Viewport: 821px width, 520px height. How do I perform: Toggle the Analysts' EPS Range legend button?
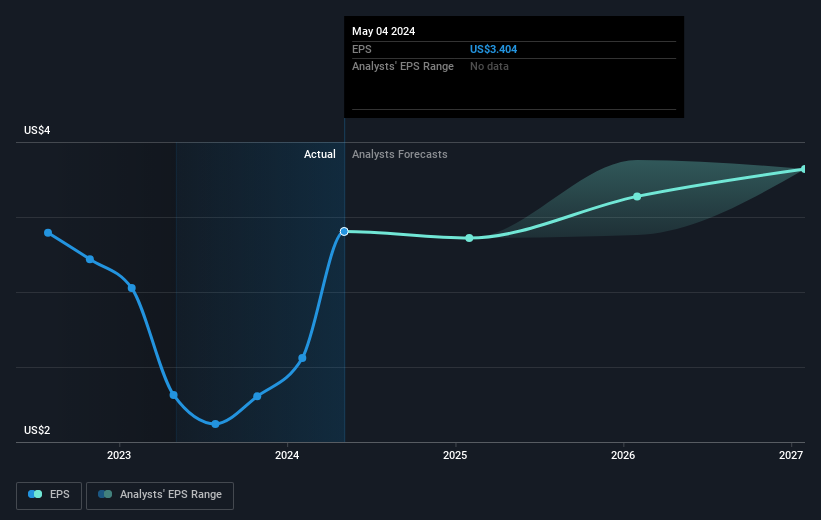160,495
